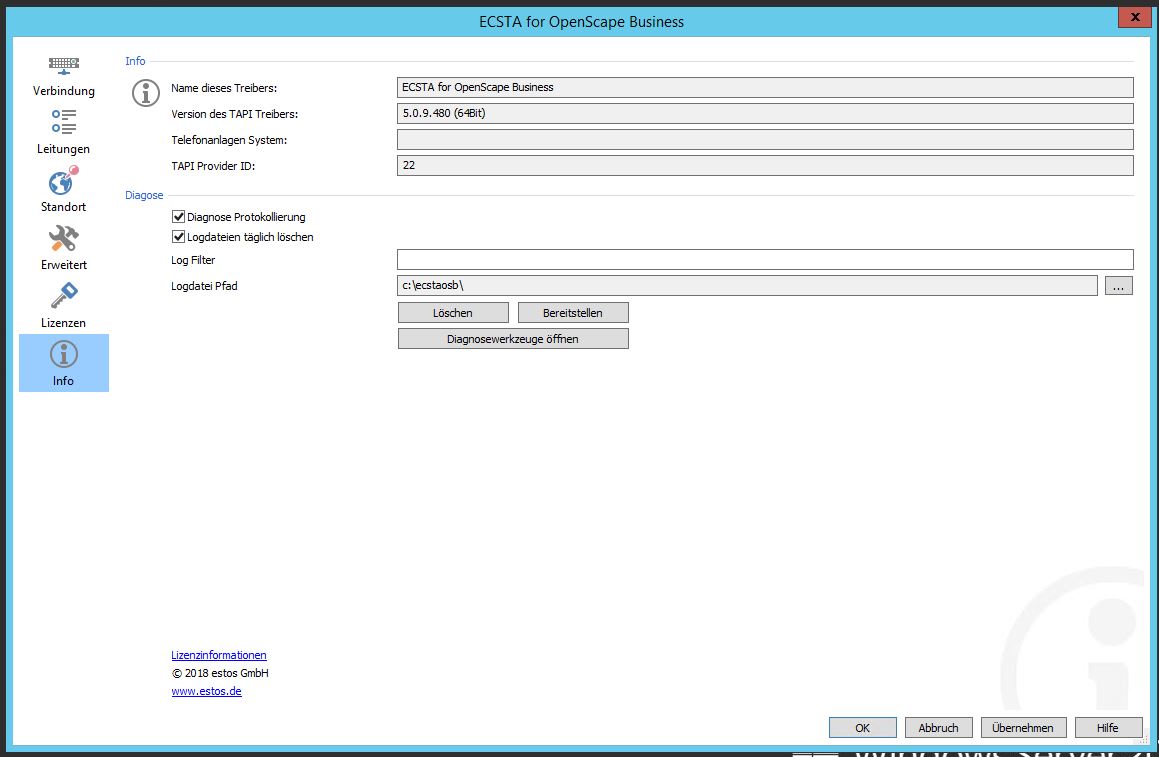
Task: Select the Erweitert tools icon
Action: [63, 239]
